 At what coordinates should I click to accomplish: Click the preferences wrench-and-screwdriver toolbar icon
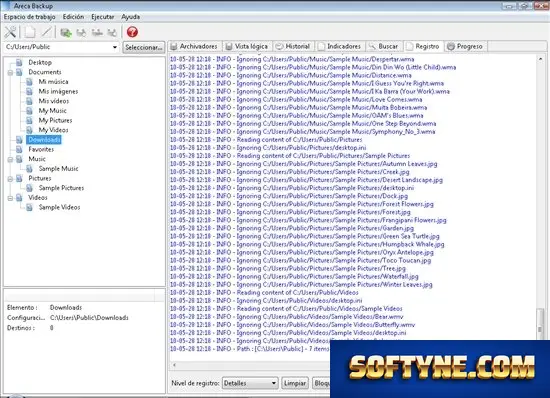11,32
